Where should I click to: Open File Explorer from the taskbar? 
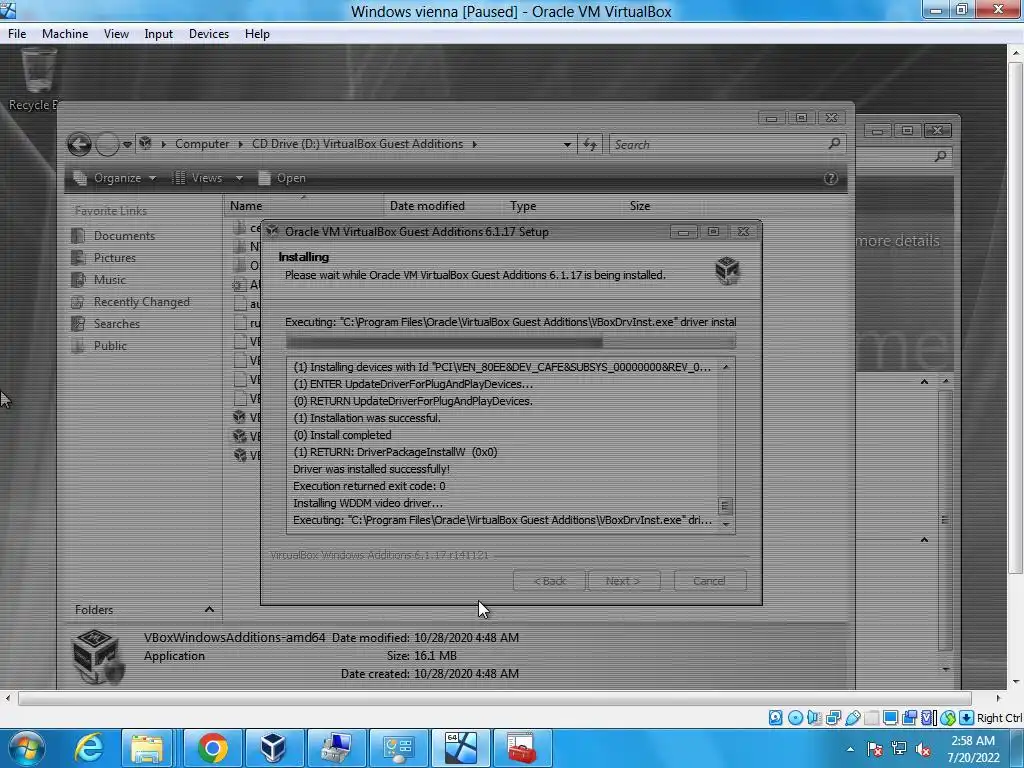[147, 748]
